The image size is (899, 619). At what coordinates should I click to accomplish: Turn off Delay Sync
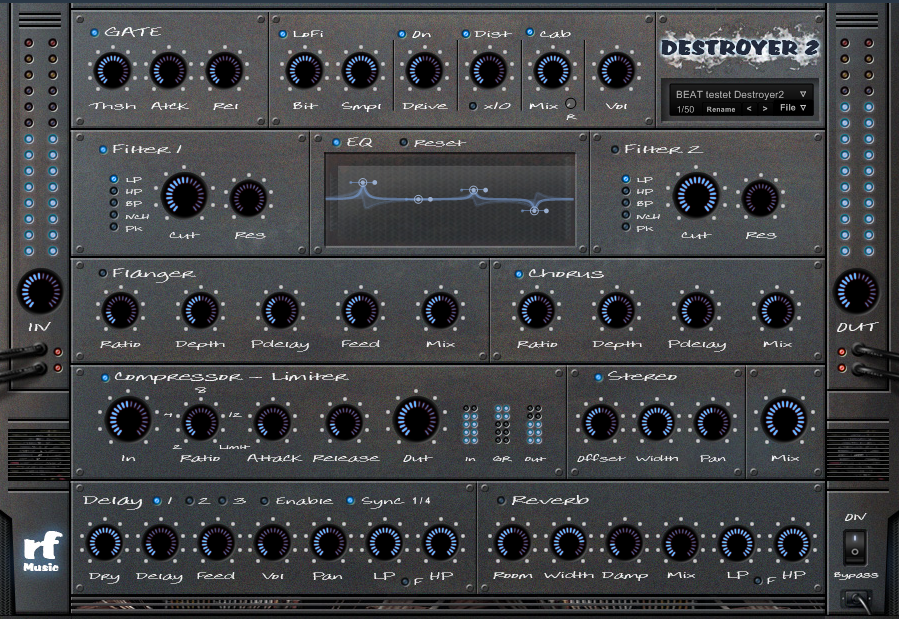(350, 500)
